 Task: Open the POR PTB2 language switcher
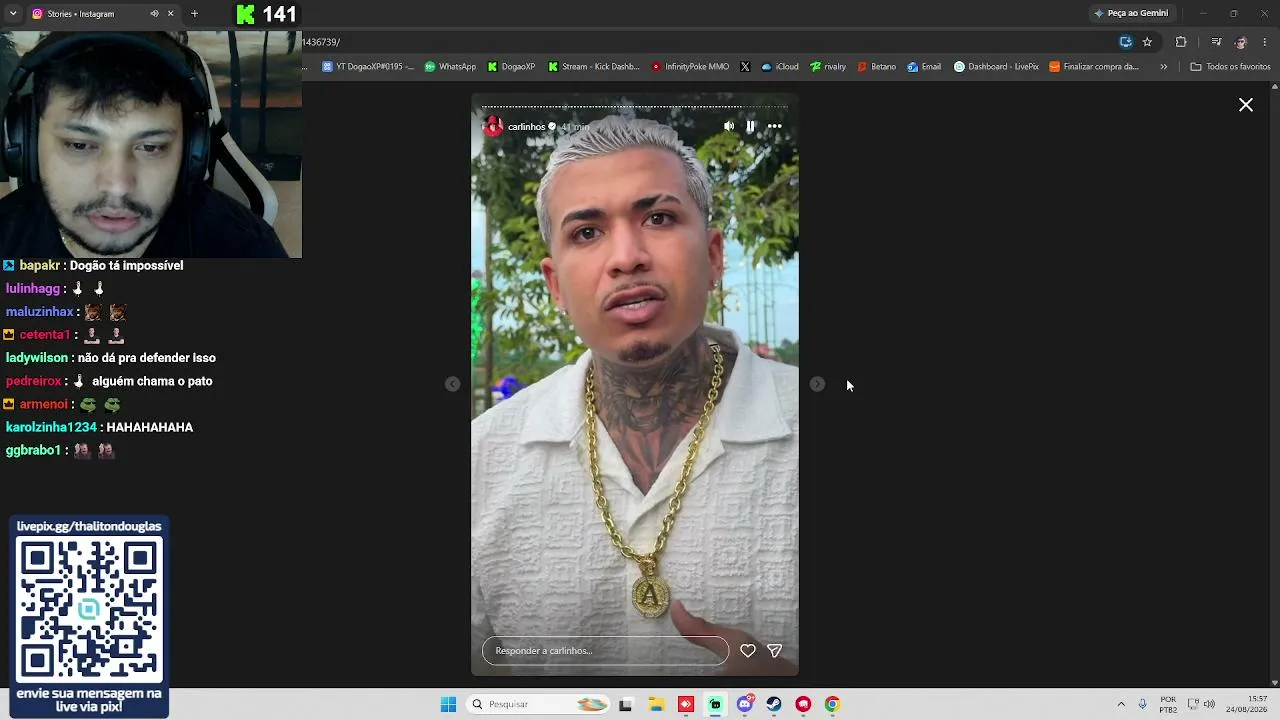pos(1168,704)
